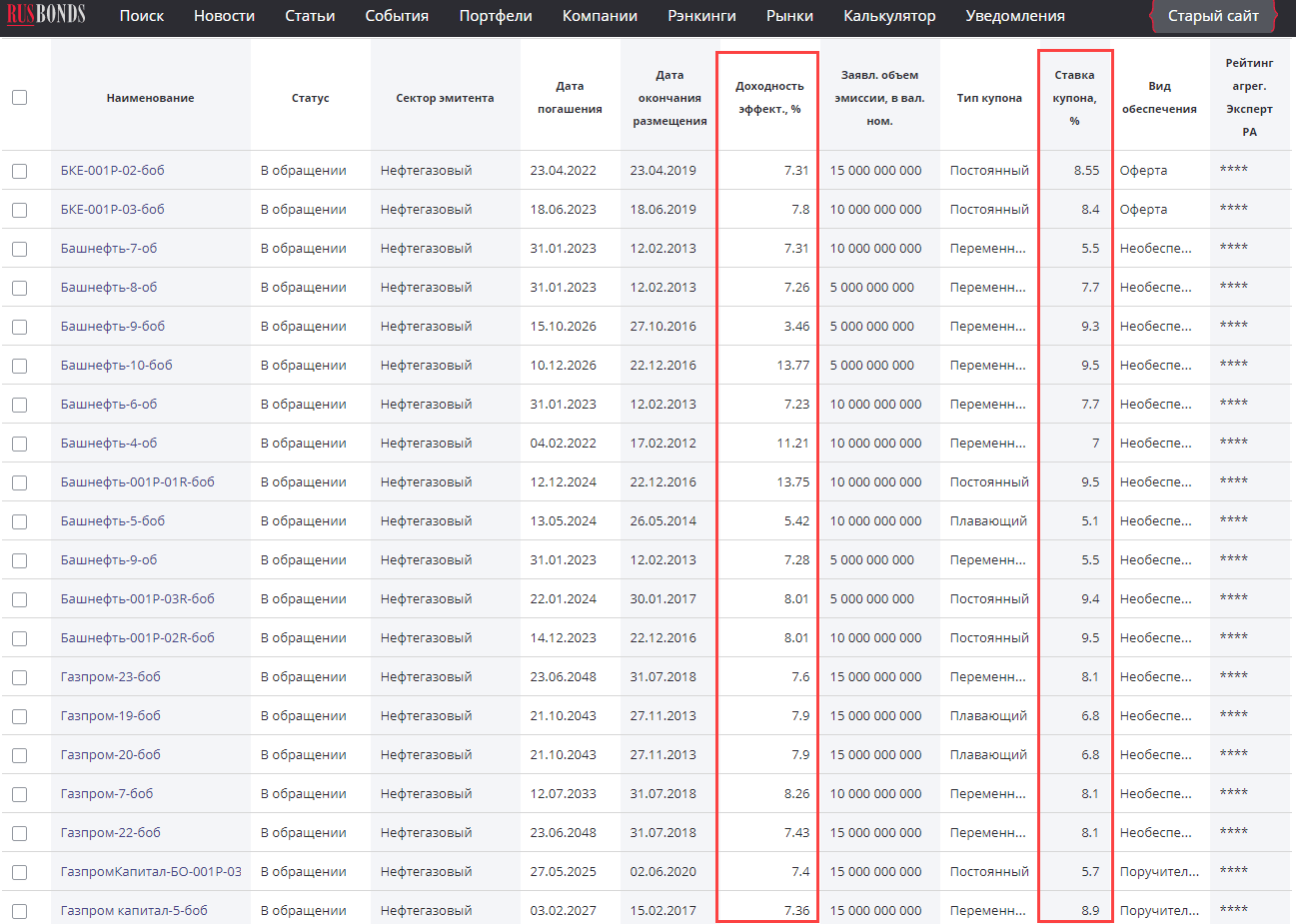1296x924 pixels.
Task: Go to the Новости section
Action: tap(224, 16)
